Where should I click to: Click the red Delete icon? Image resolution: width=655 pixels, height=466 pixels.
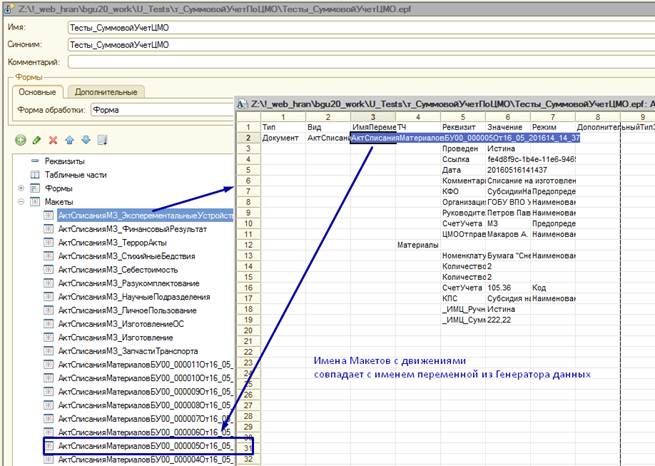pyautogui.click(x=53, y=140)
